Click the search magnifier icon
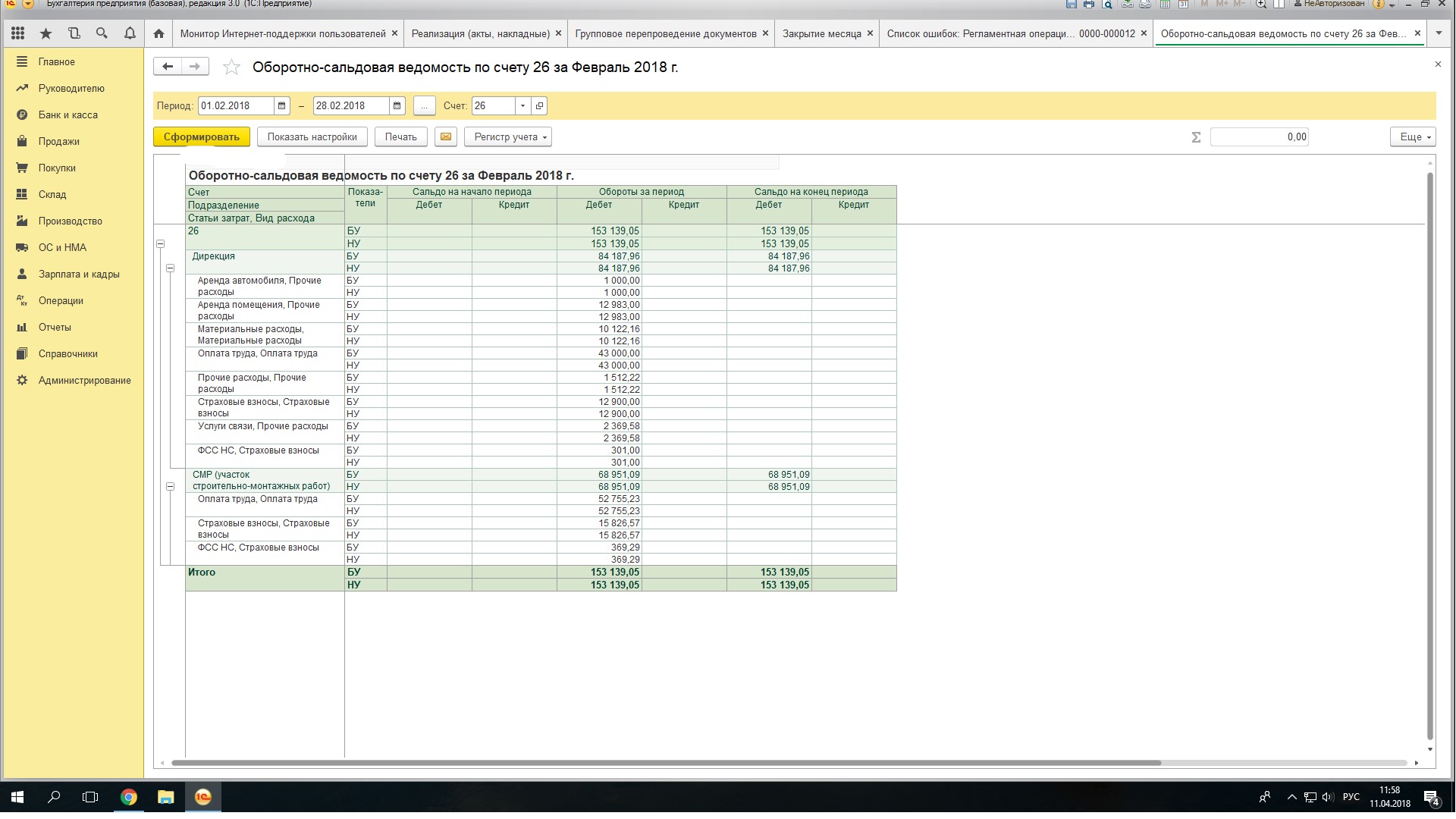The height and width of the screenshot is (819, 1456). point(102,33)
